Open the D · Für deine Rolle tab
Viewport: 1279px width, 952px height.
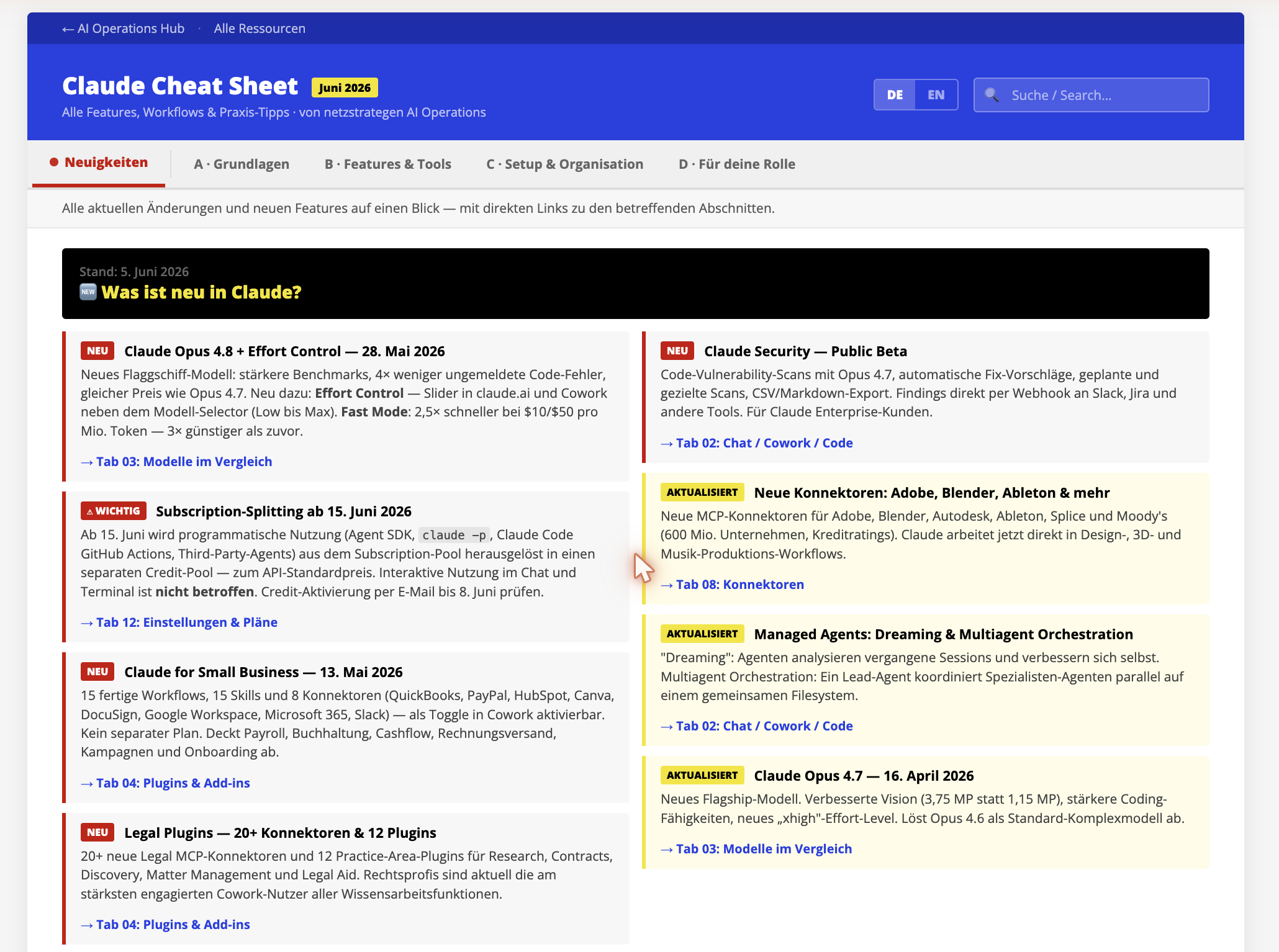pos(737,164)
